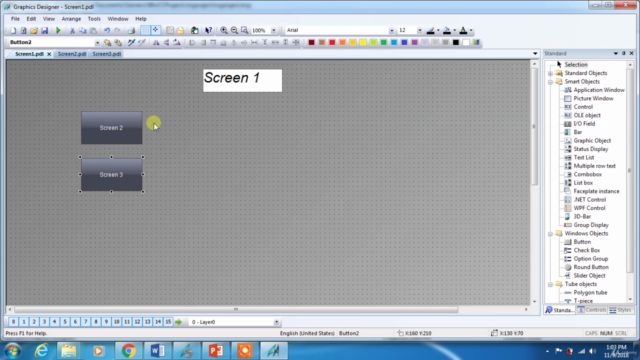Activate the What's This help pointer
Image resolution: width=640 pixels, height=360 pixels.
209,30
